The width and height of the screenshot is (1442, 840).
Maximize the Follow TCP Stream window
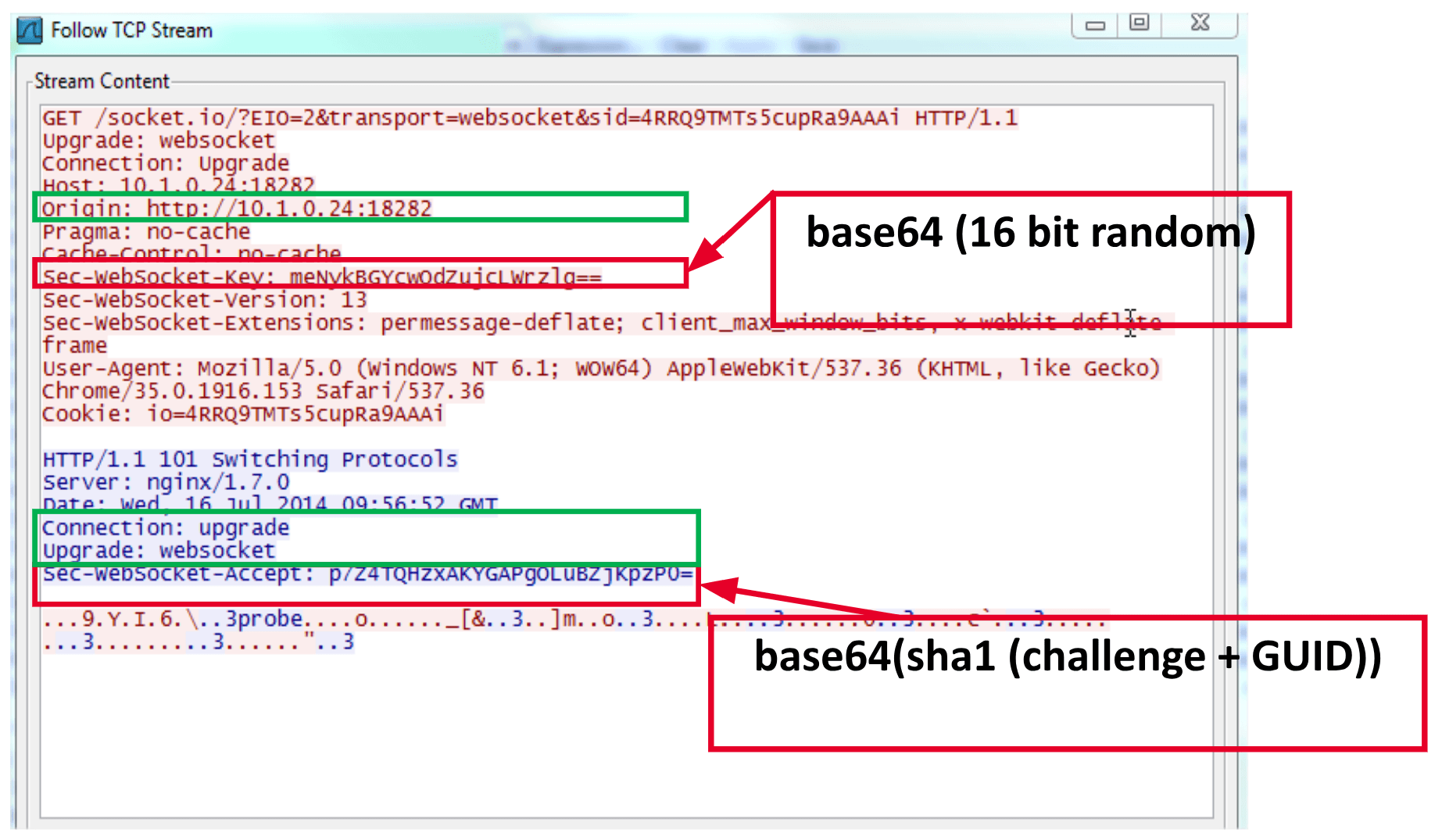click(1140, 23)
